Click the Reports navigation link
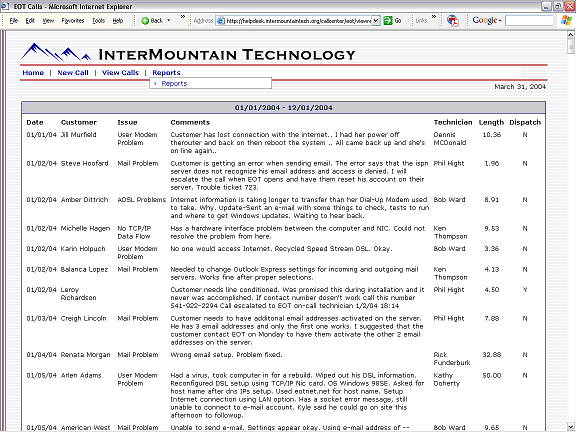 pos(166,73)
